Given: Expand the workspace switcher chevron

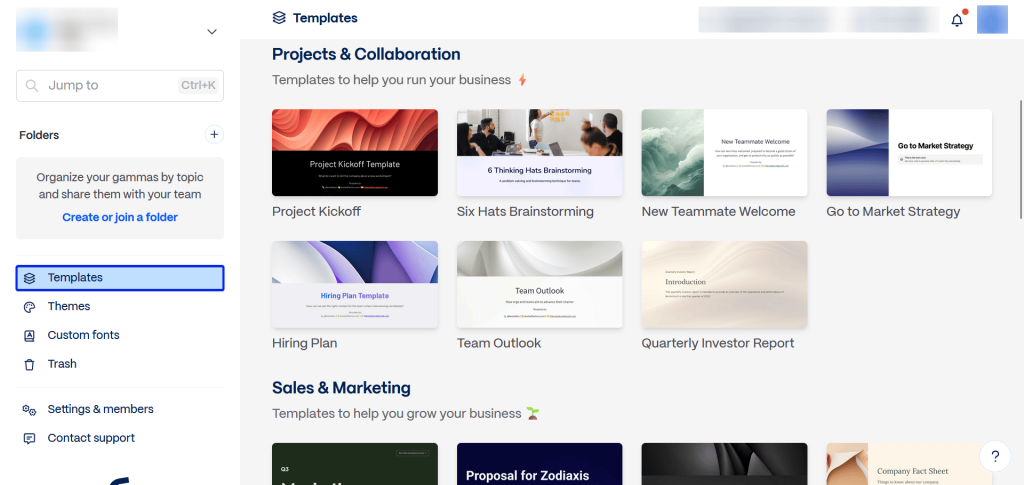Looking at the screenshot, I should click(x=212, y=32).
